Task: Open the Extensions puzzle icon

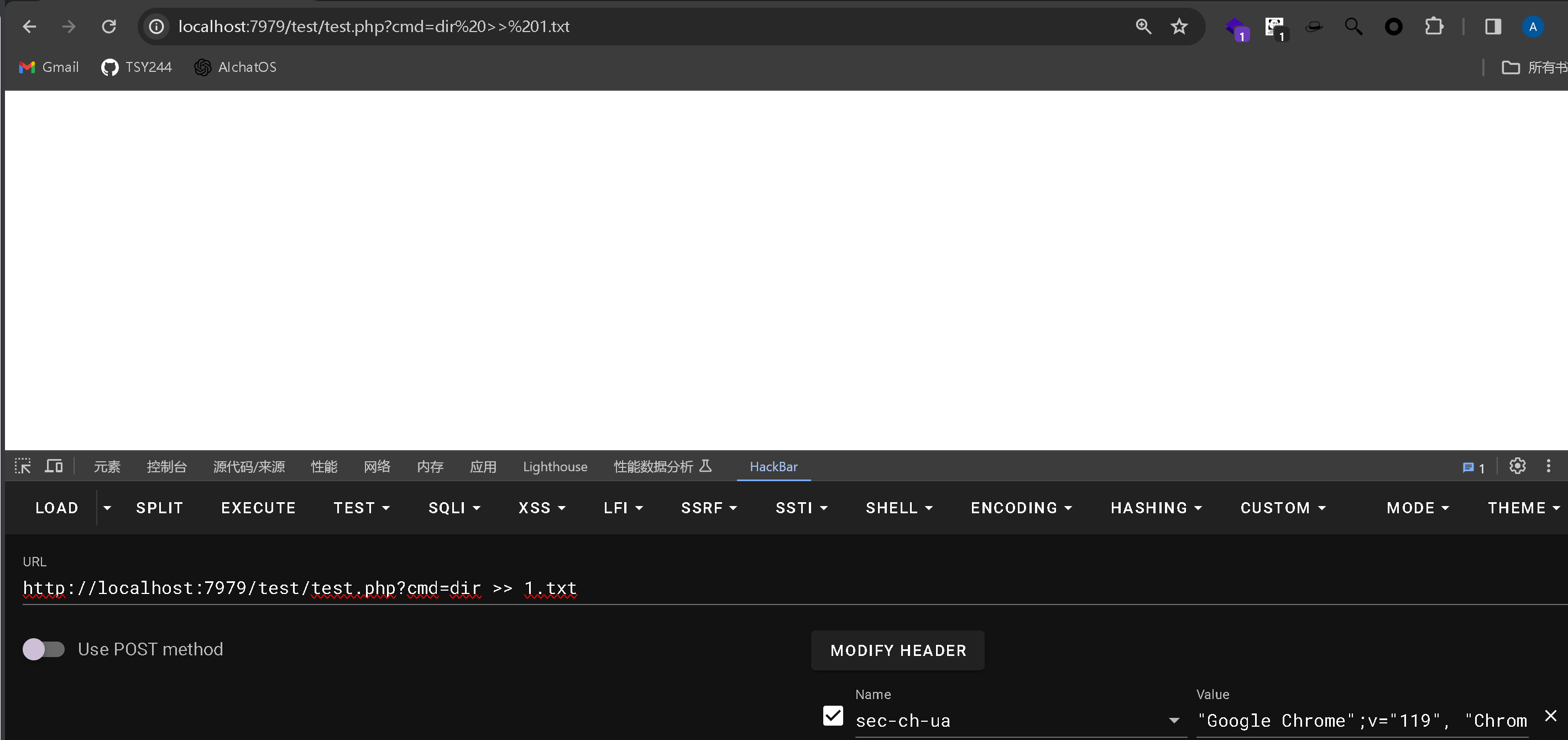Action: pos(1434,27)
